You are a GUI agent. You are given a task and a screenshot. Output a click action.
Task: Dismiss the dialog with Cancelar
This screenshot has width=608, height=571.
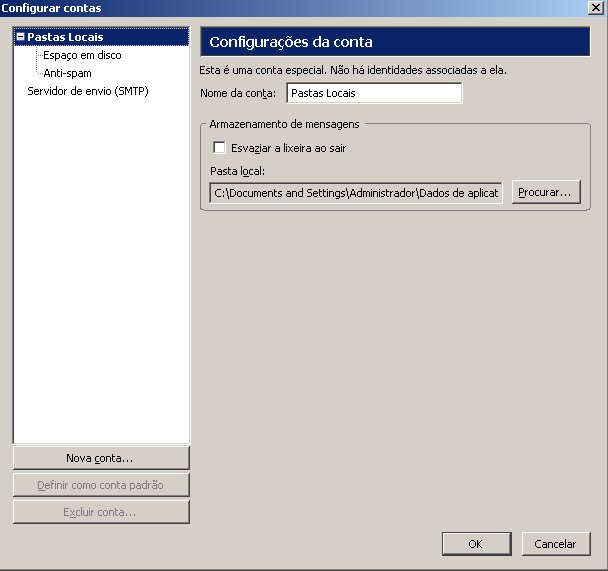(x=555, y=544)
